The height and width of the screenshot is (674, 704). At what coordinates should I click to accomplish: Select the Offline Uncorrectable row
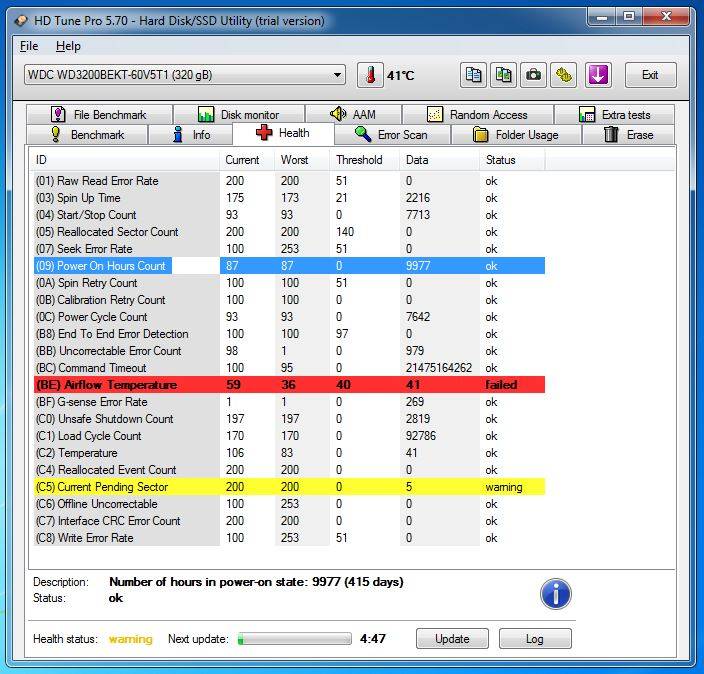coord(290,504)
